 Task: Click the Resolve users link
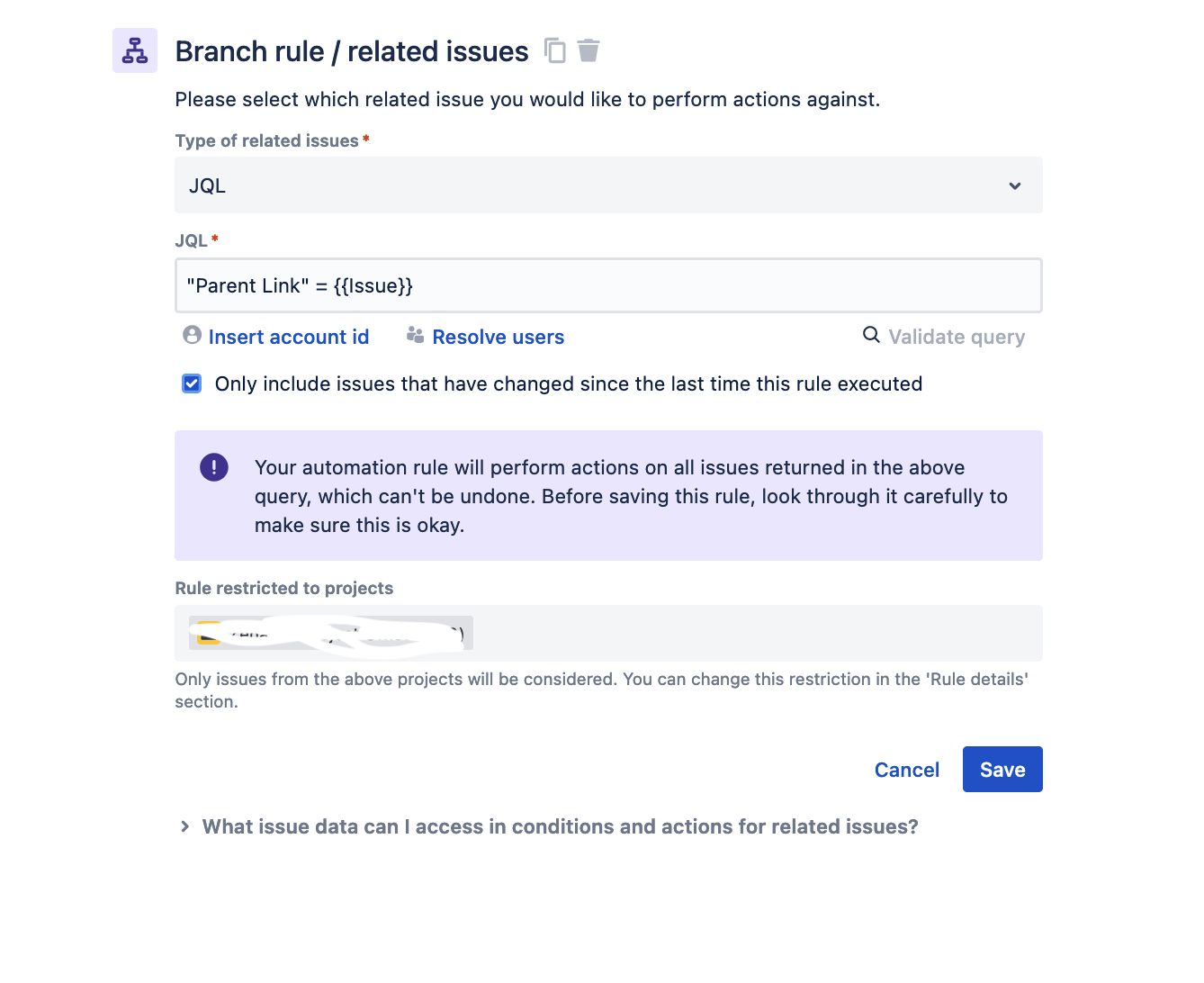[x=499, y=337]
